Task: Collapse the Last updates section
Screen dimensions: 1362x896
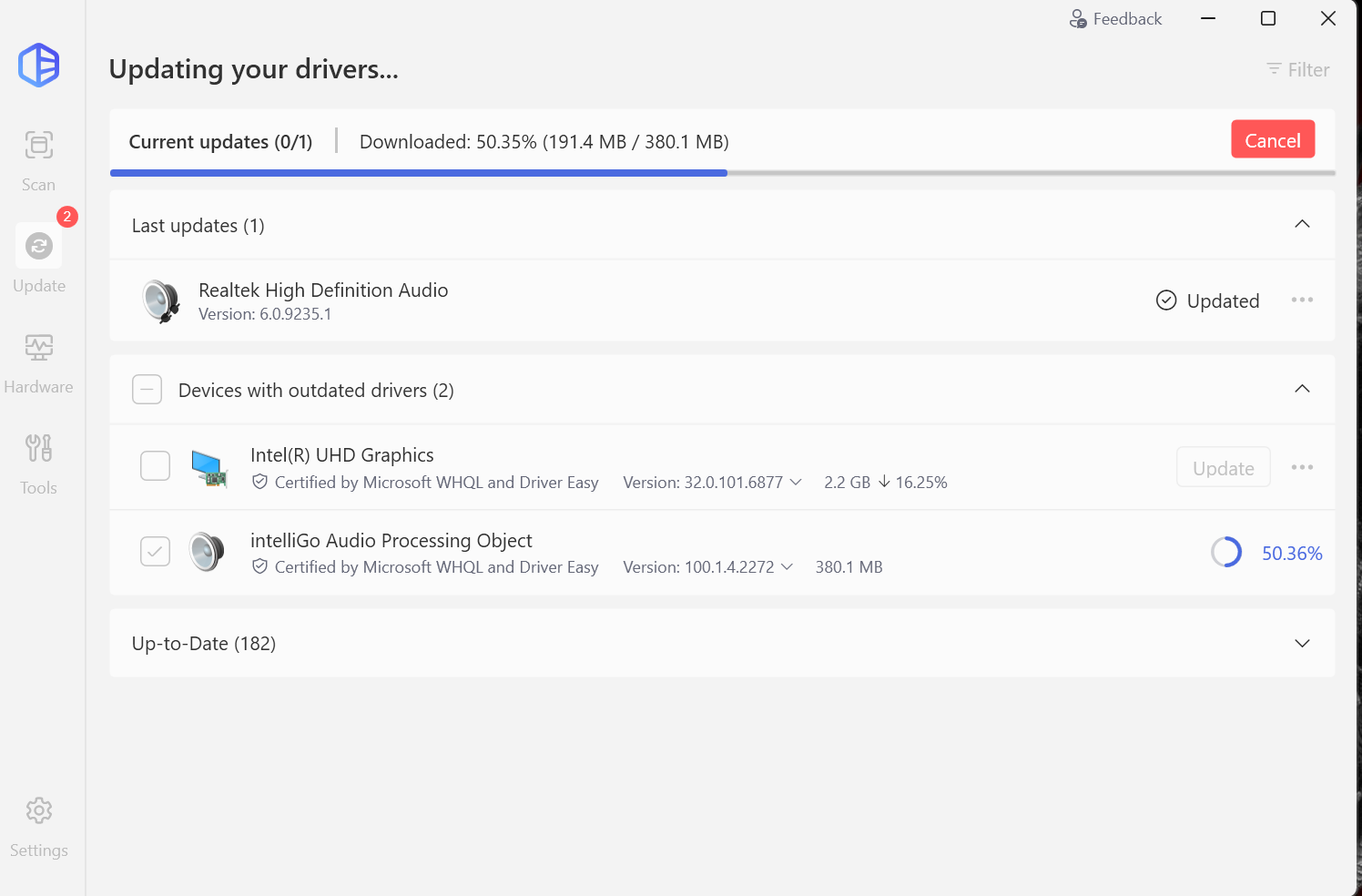Action: [x=1302, y=224]
